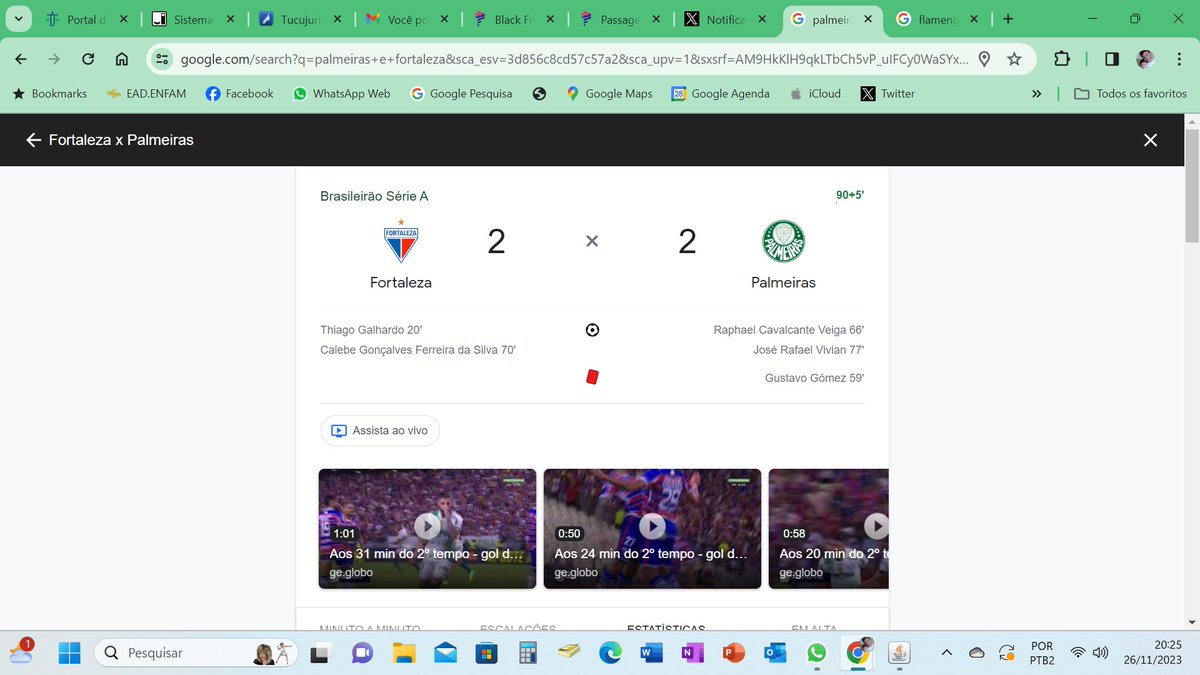Screen dimensions: 1200x675
Task: Go back from Fortaleza x Palmeiras panel
Action: 34,140
